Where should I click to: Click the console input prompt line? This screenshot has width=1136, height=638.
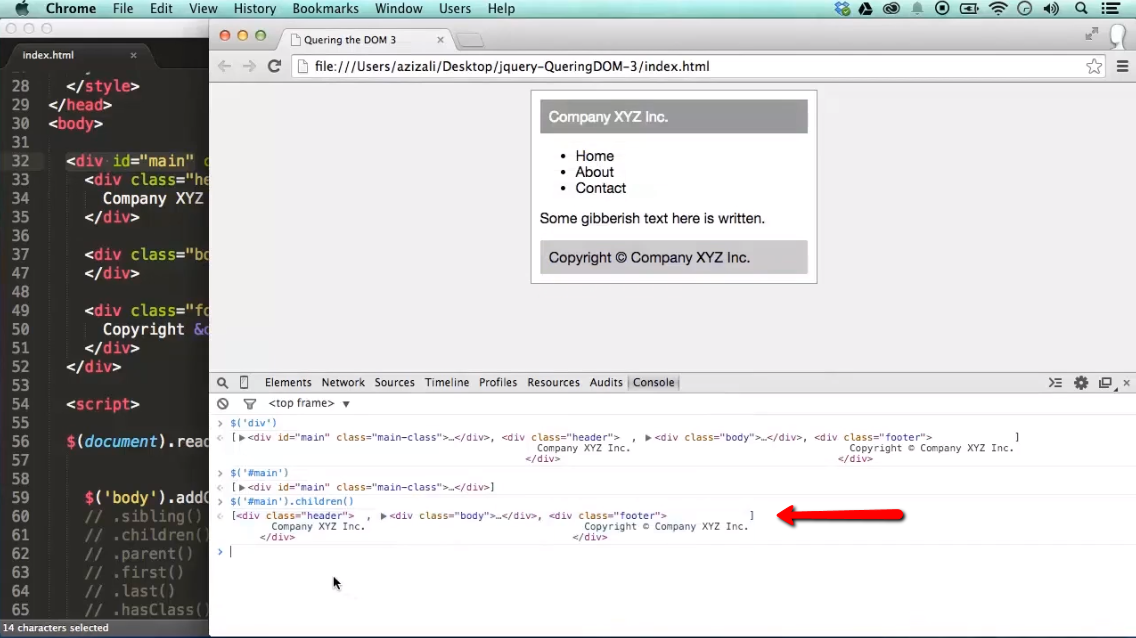(672, 552)
